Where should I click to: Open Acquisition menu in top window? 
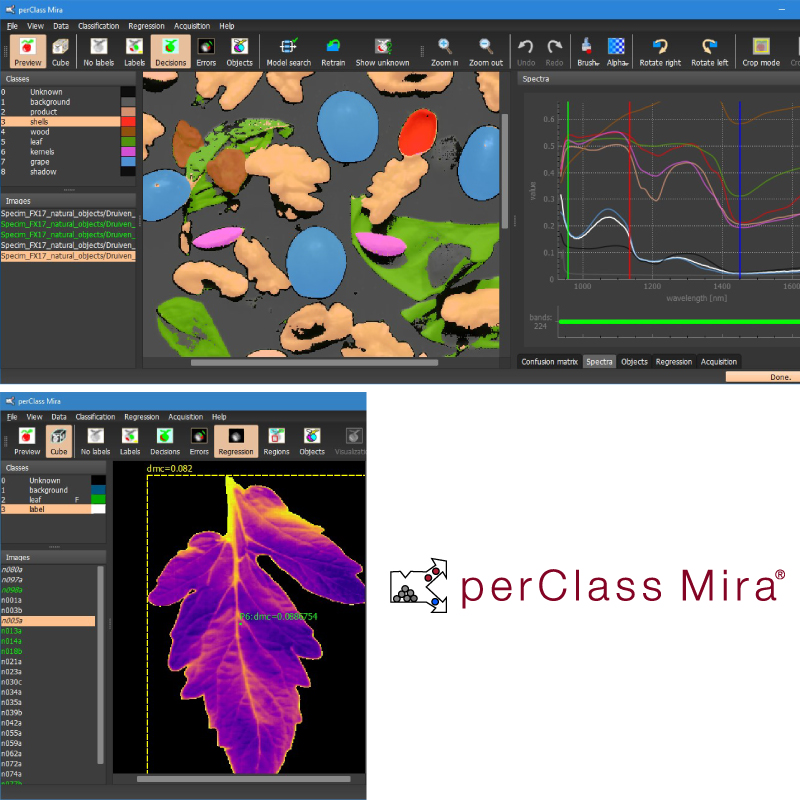pos(192,26)
